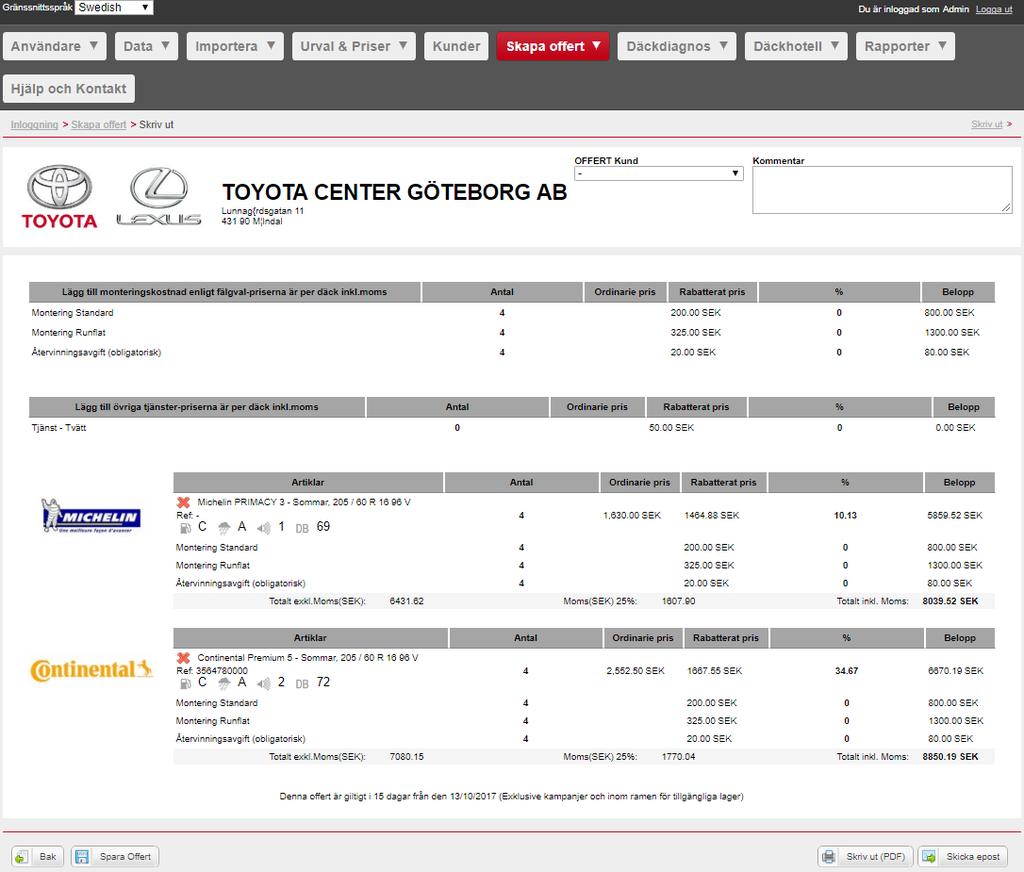Expand the Importera menu
Viewport: 1024px width, 872px height.
(x=235, y=46)
